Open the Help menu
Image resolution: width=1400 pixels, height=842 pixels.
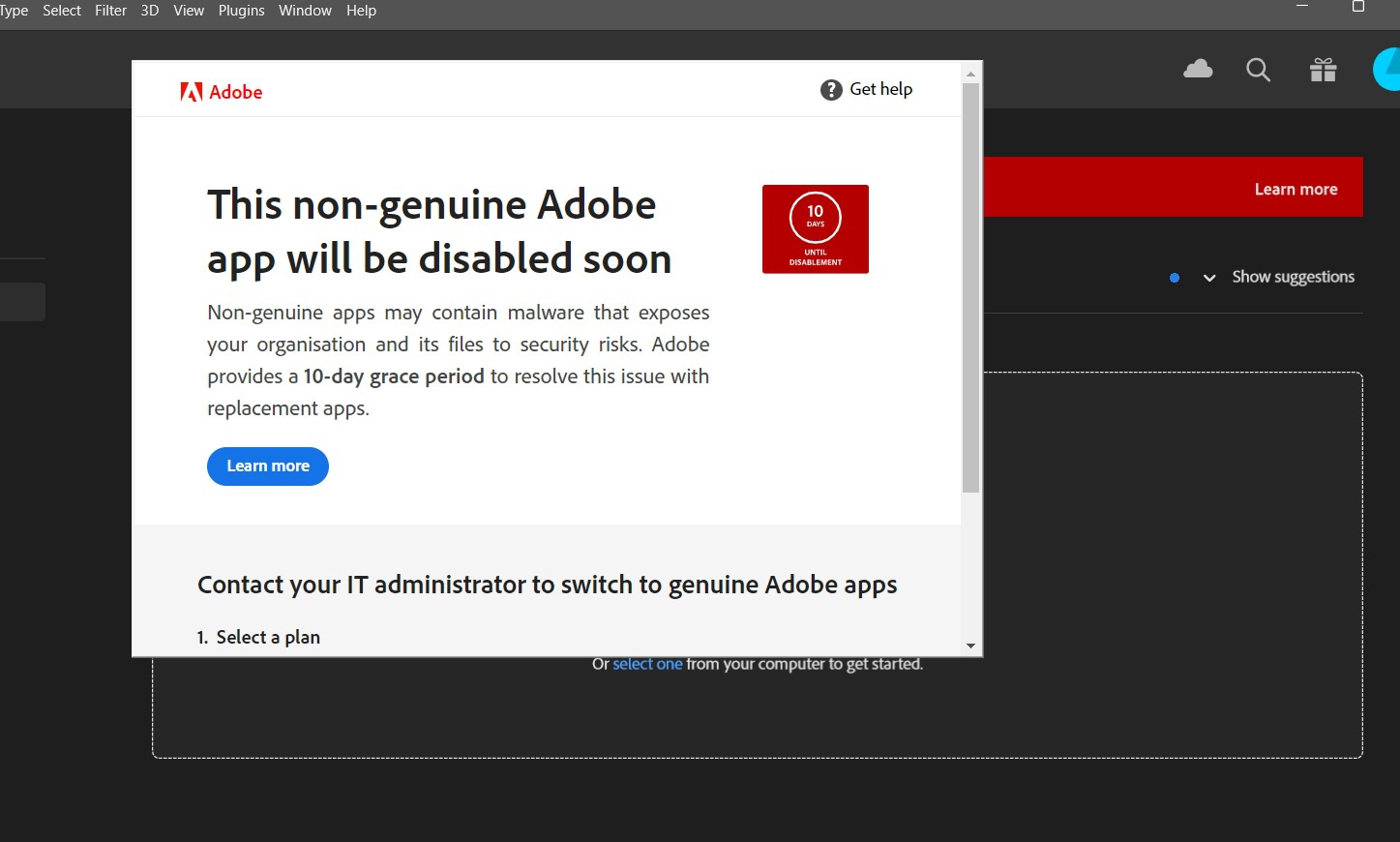(x=361, y=11)
